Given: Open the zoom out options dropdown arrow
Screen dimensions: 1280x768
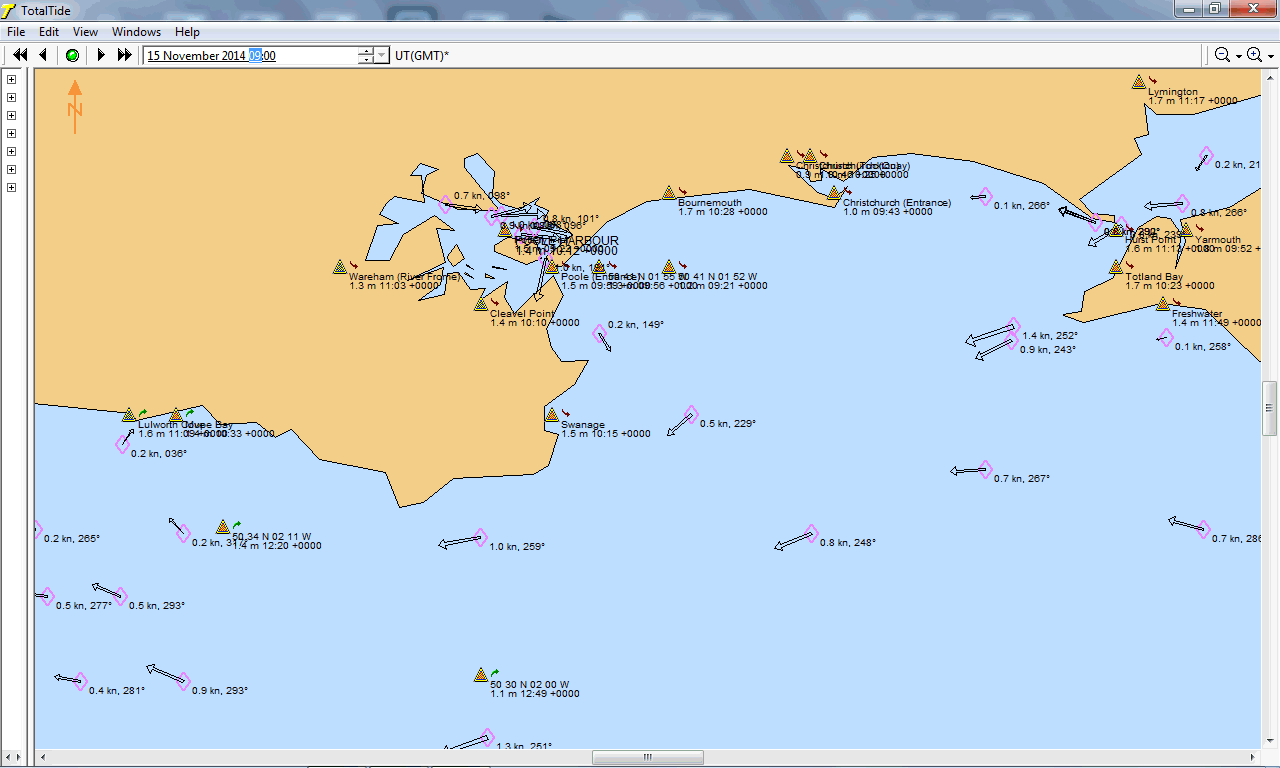Looking at the screenshot, I should click(x=1238, y=56).
